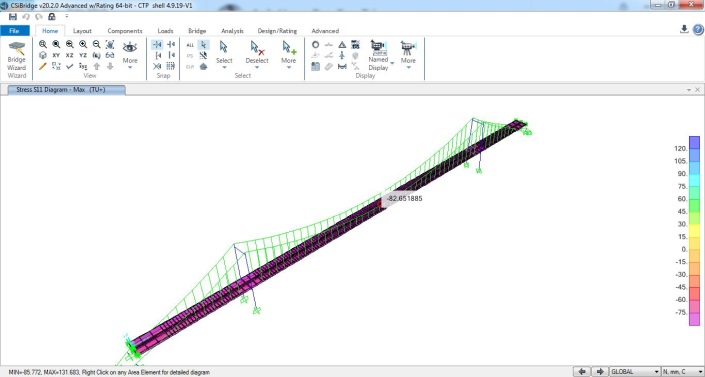The image size is (705, 377).
Task: Click the Rubber Band Zoom magnifier icon
Action: [x=43, y=44]
